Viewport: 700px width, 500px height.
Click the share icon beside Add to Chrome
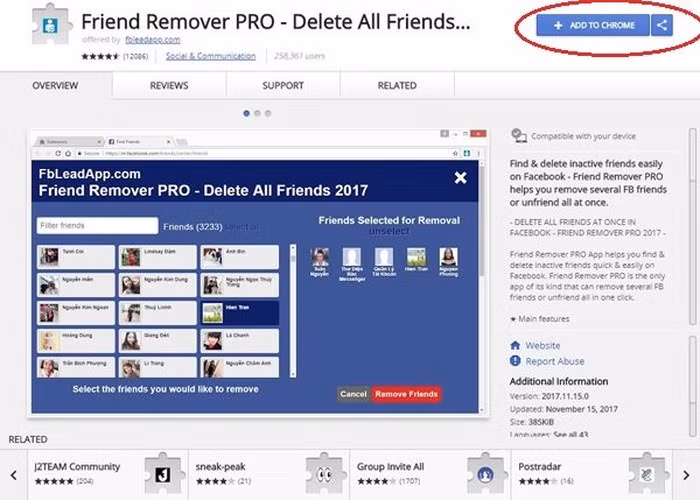pos(661,25)
